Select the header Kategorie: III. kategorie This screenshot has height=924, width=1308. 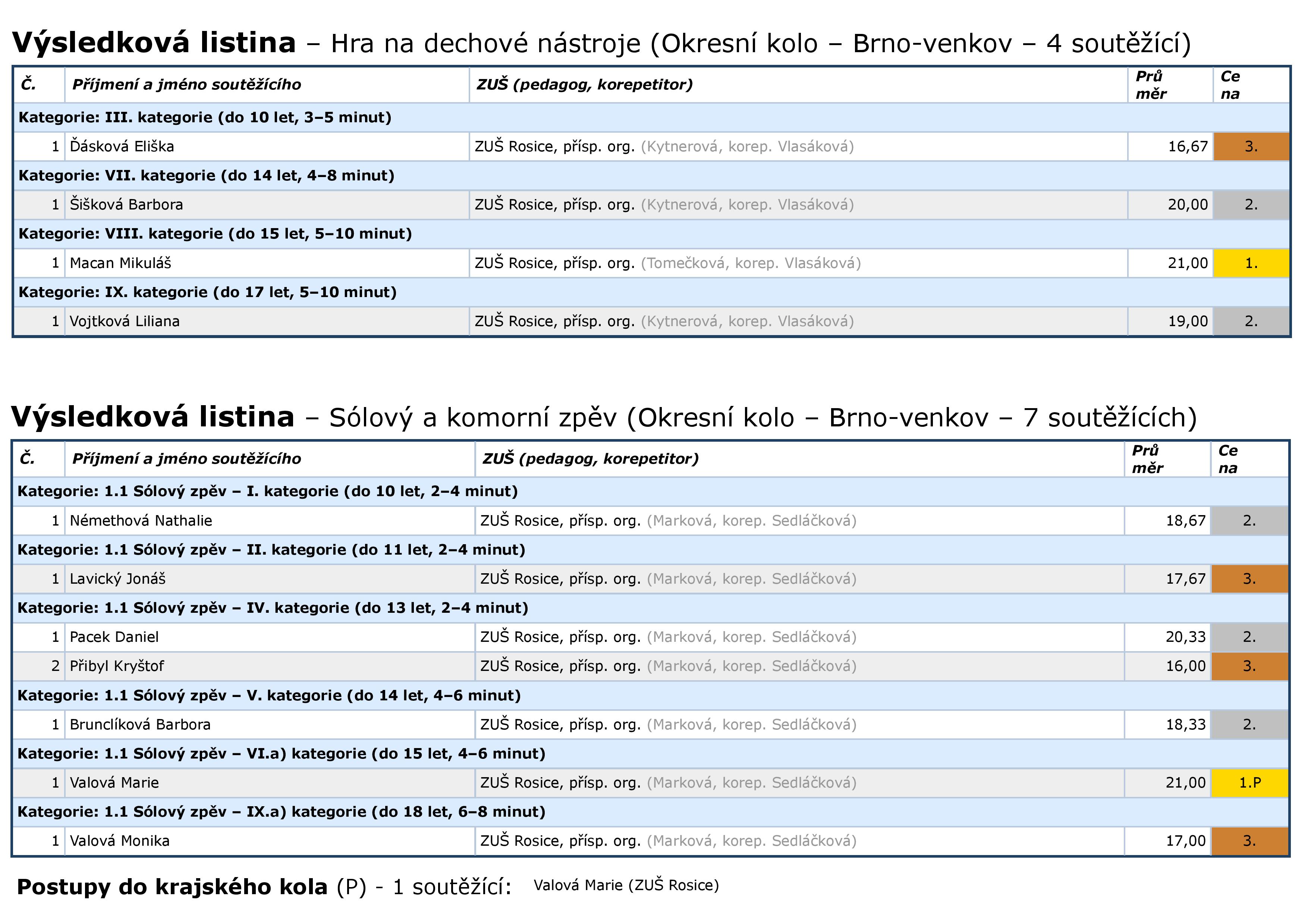click(x=205, y=117)
